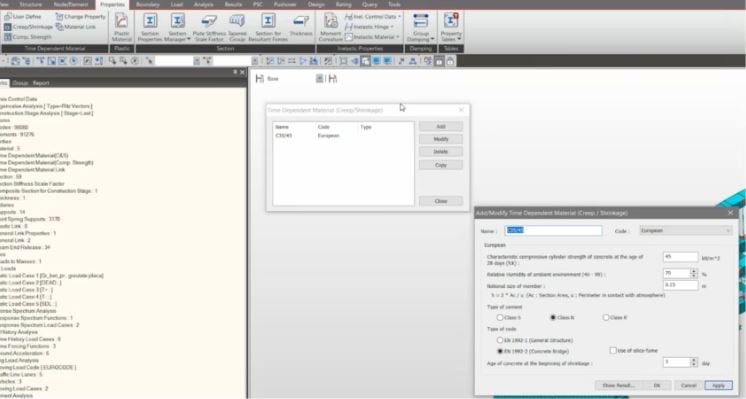Open the Analysis ribbon tab
The image size is (746, 399).
204,4
